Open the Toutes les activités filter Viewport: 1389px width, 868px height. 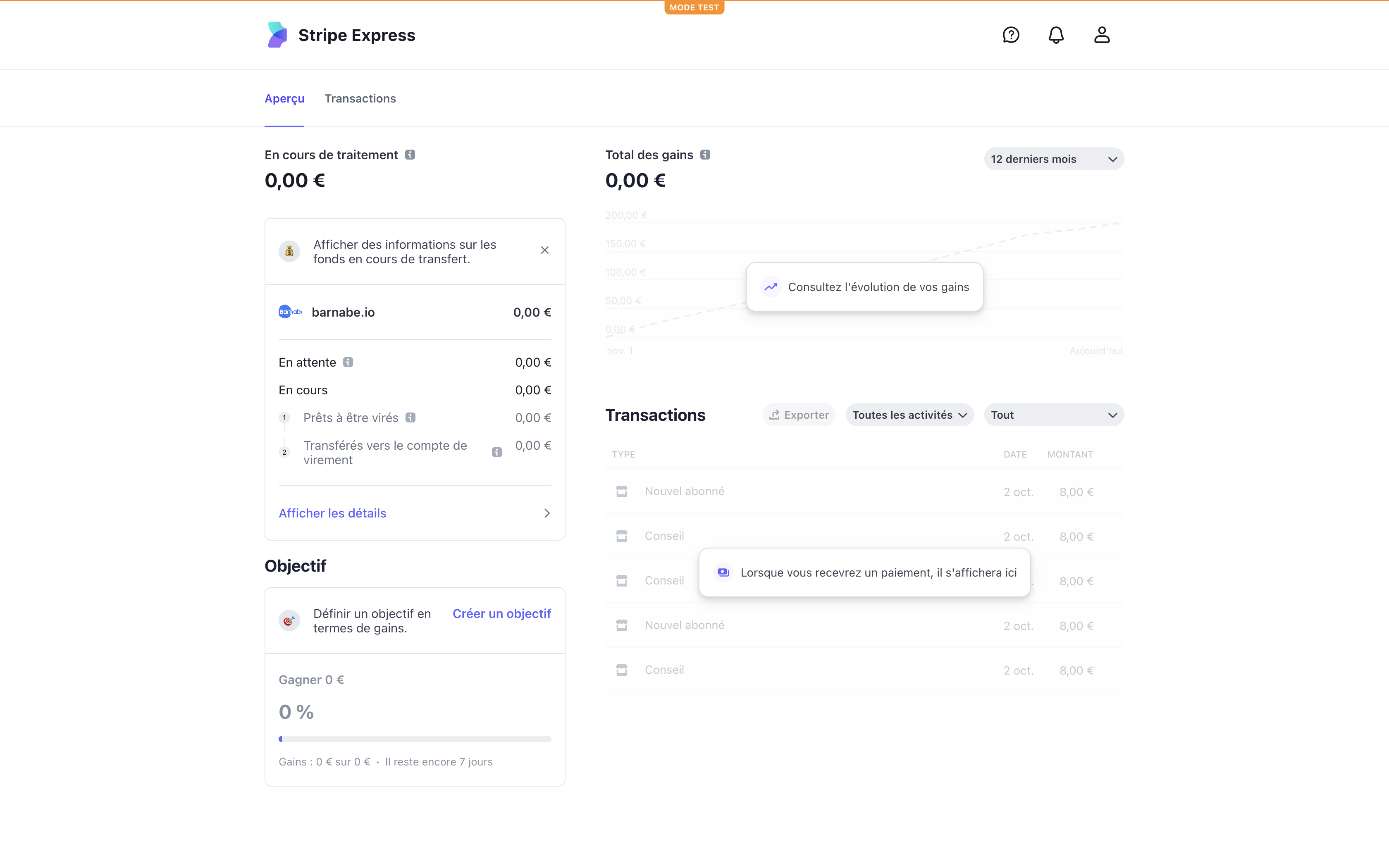click(x=909, y=415)
